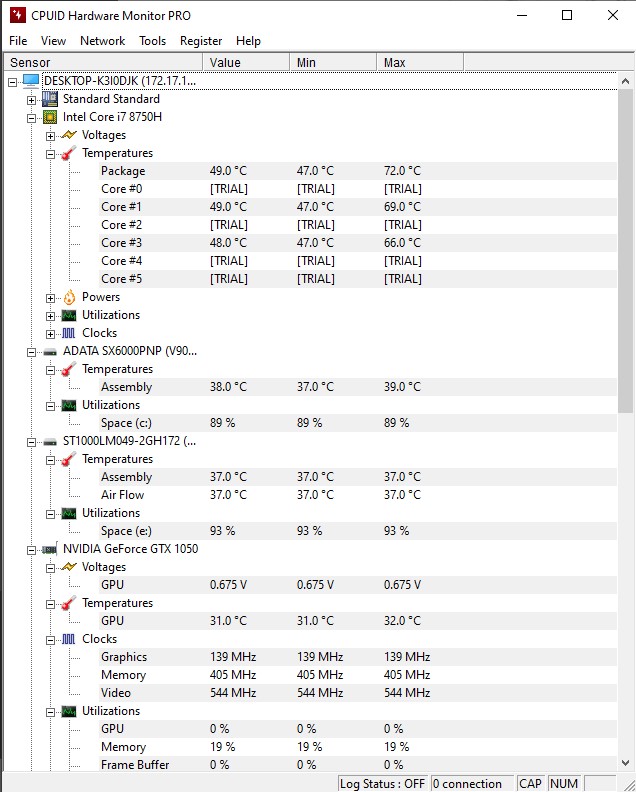636x792 pixels.
Task: Click the NVIDIA GeForce GTX 1050 card icon
Action: pos(49,549)
